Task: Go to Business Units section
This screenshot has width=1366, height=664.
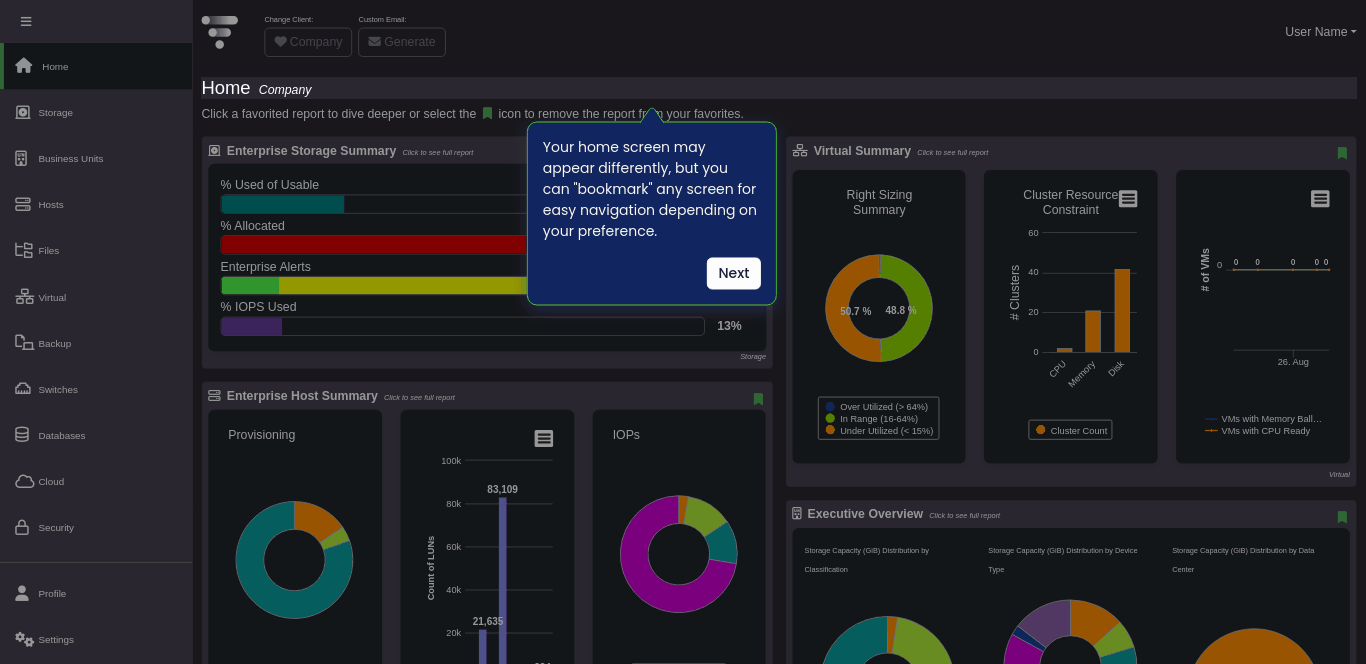Action: (96, 158)
